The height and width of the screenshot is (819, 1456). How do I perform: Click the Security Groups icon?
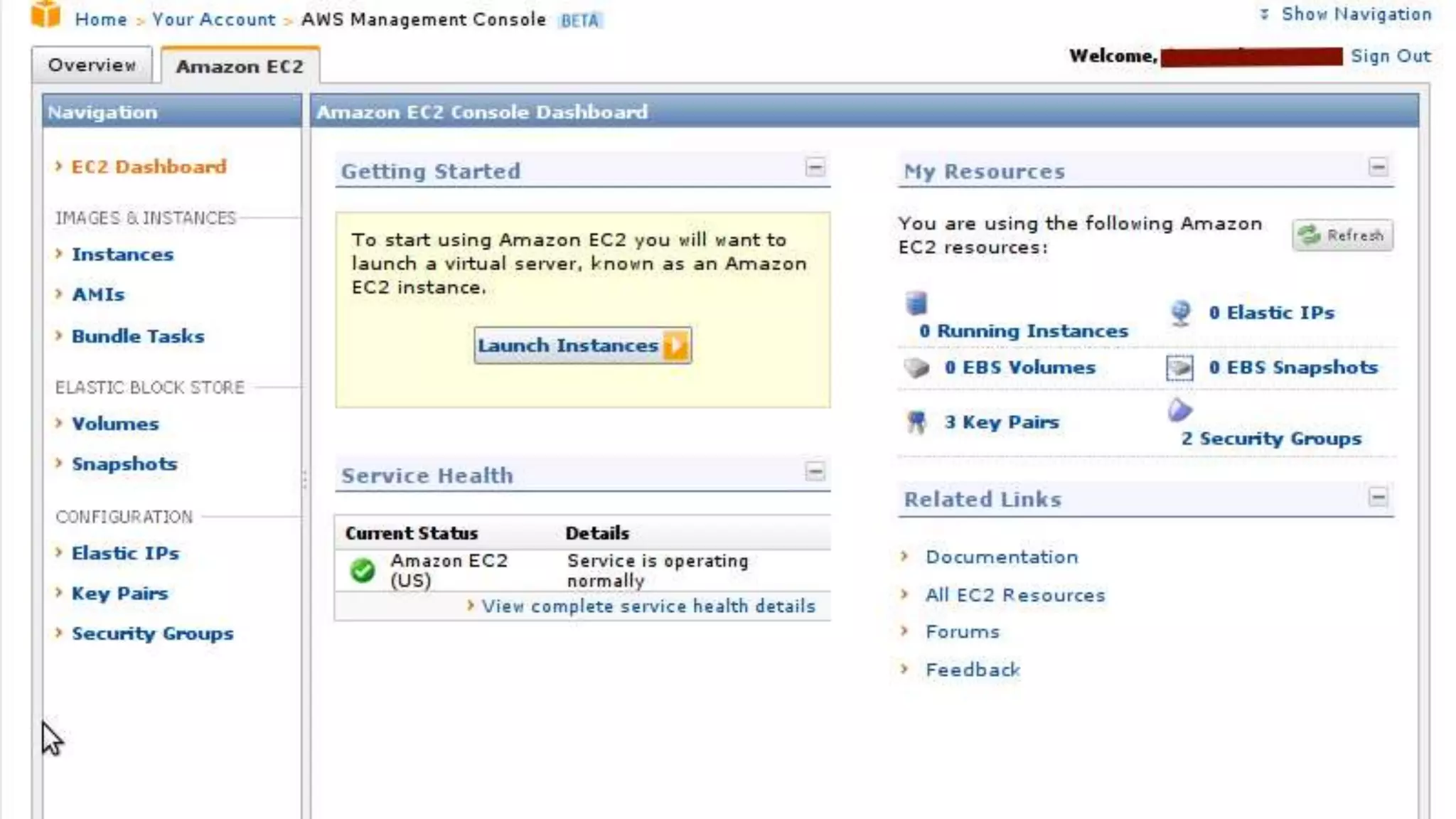point(1179,410)
